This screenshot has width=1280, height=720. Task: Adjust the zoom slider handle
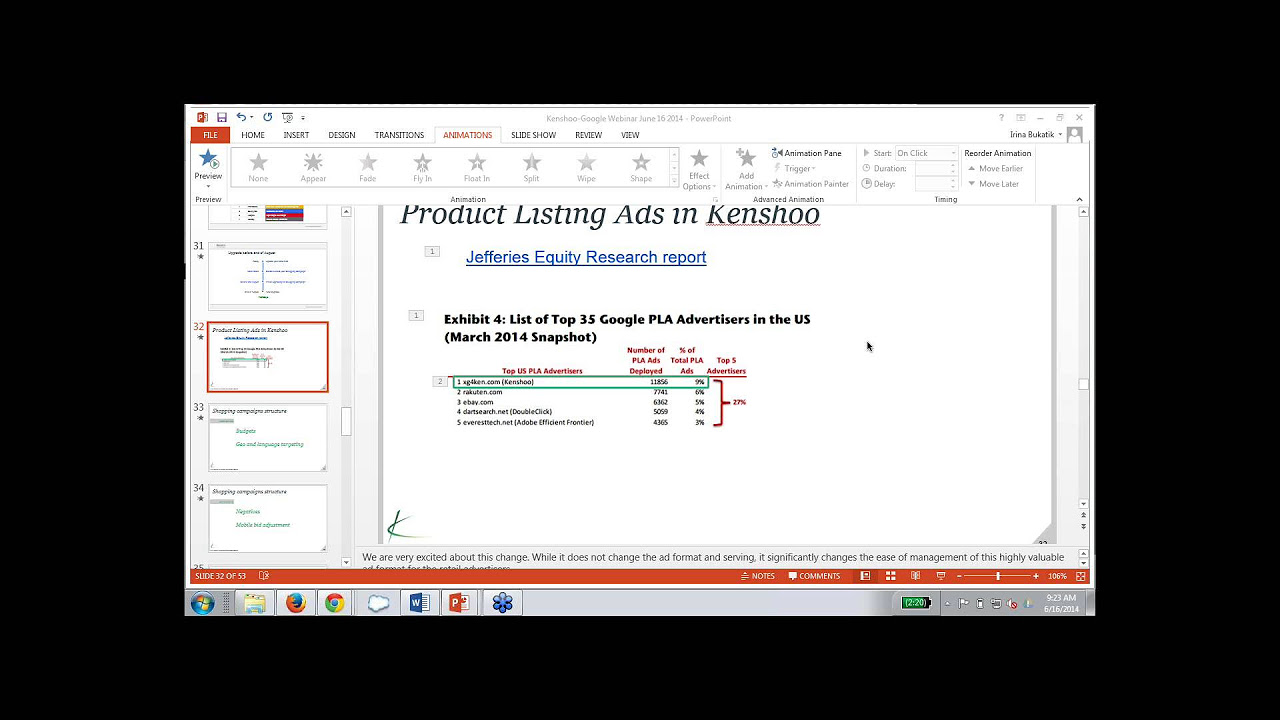coord(997,576)
